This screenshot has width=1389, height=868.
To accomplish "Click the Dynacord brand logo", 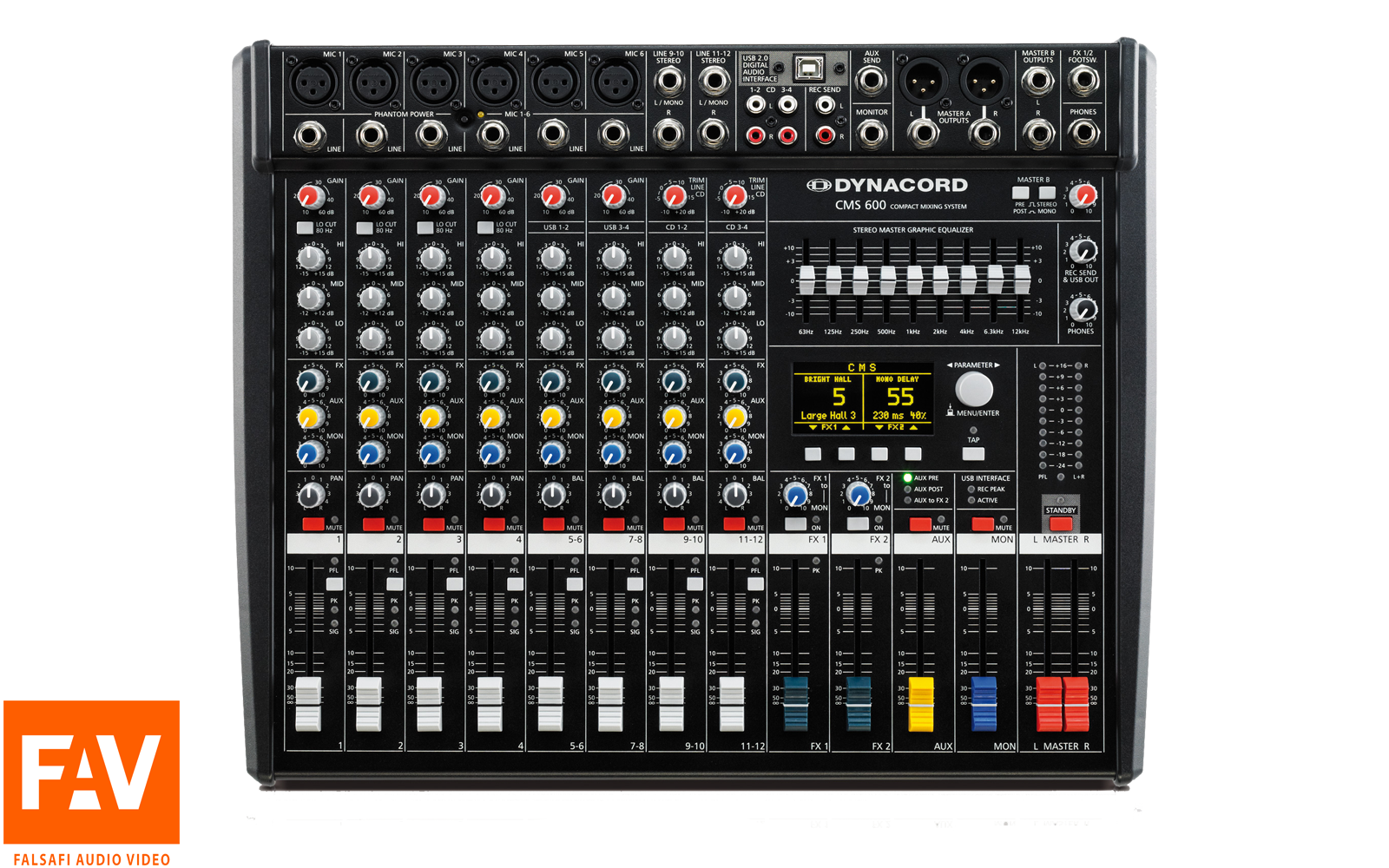I will [x=887, y=185].
